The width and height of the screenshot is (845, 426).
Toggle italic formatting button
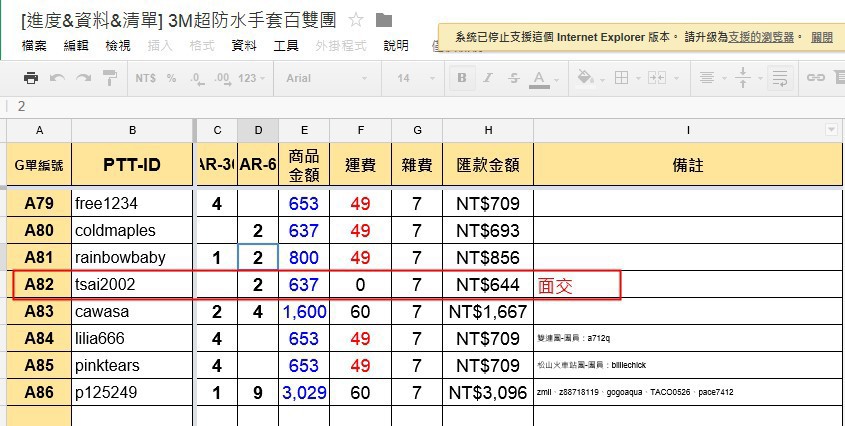(x=488, y=78)
